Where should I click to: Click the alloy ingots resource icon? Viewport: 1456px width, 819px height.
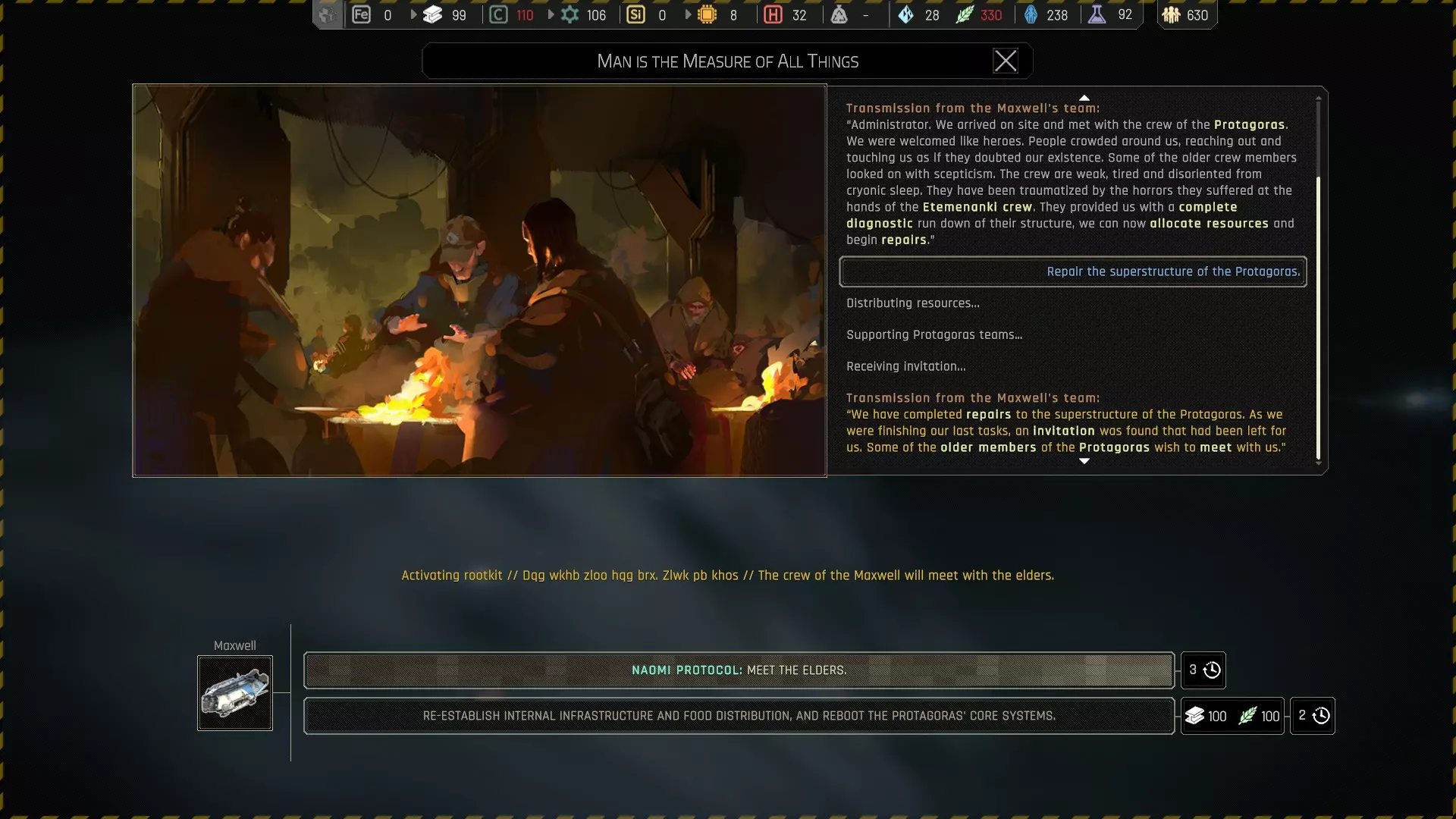click(x=432, y=14)
